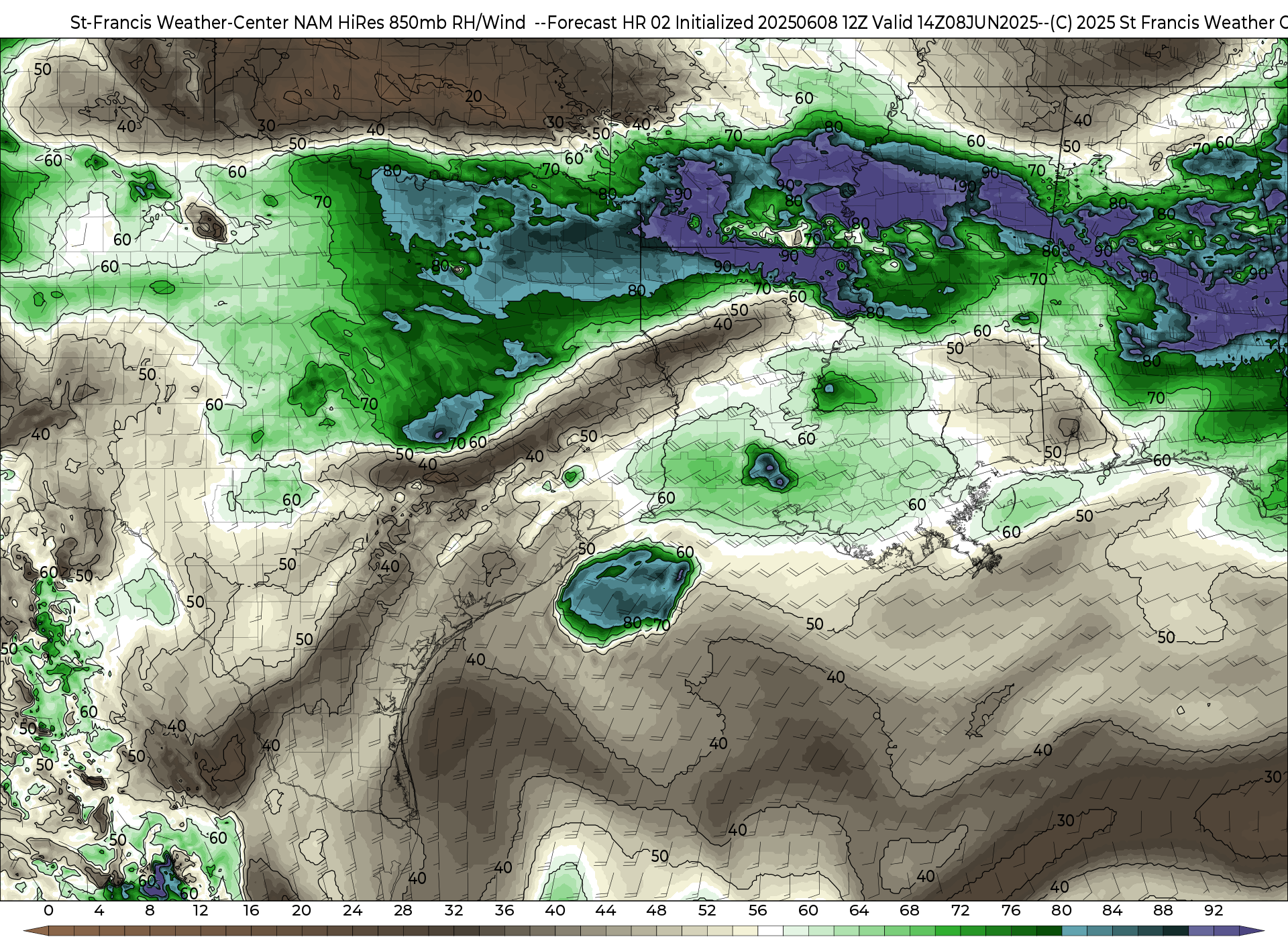Click the colorbar tick label '28'
The height and width of the screenshot is (939, 1288).
[x=403, y=910]
